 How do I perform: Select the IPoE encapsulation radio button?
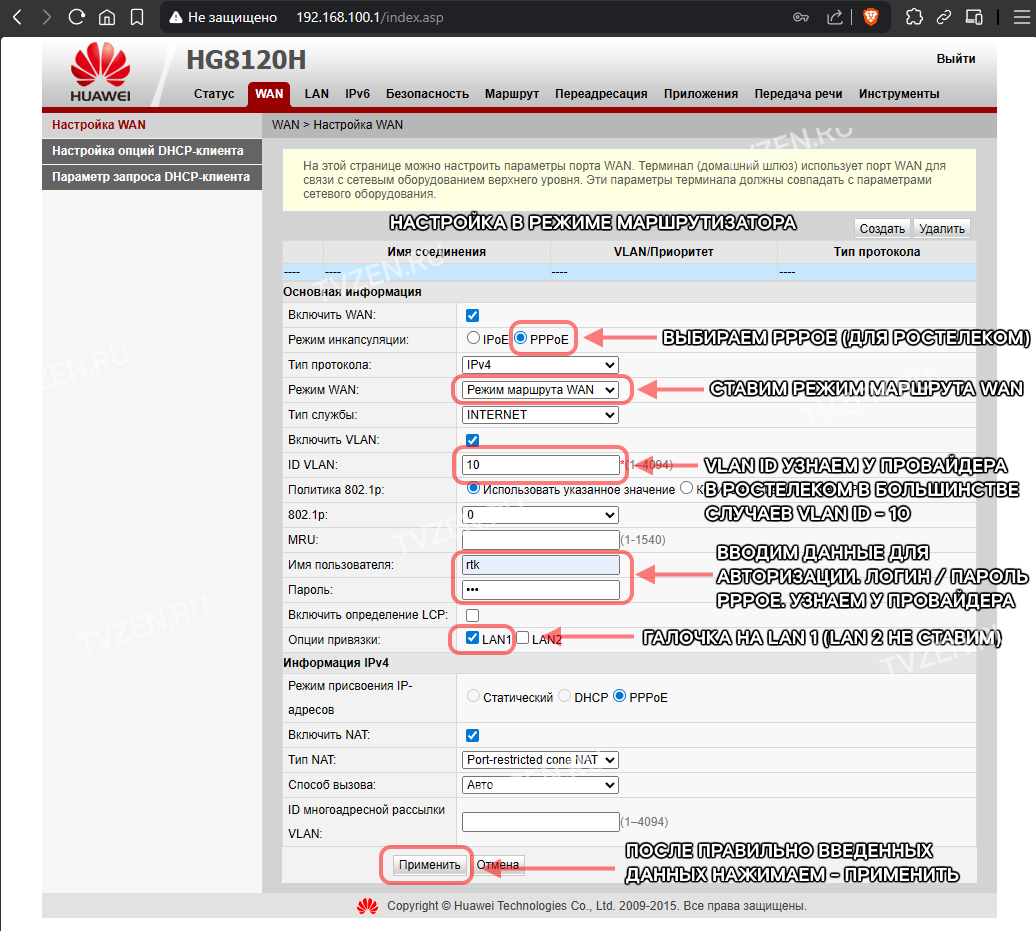tap(473, 338)
